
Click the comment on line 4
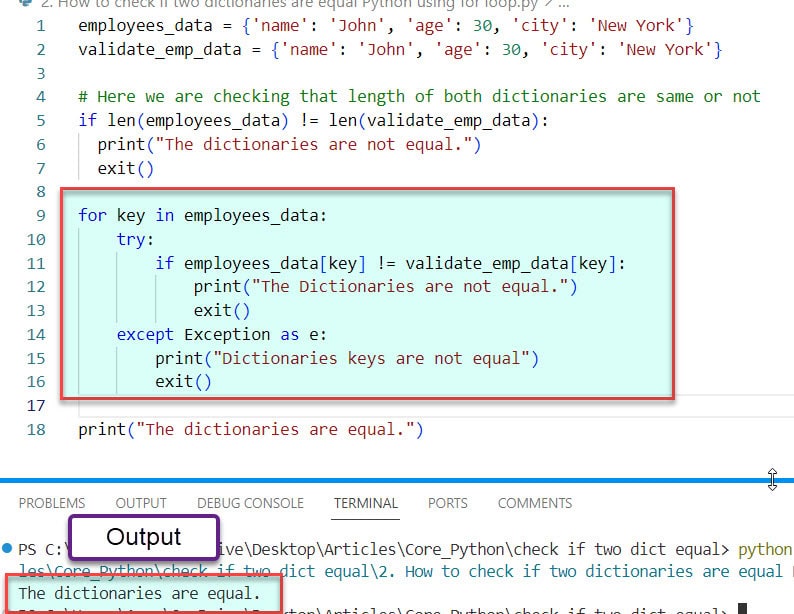[419, 97]
